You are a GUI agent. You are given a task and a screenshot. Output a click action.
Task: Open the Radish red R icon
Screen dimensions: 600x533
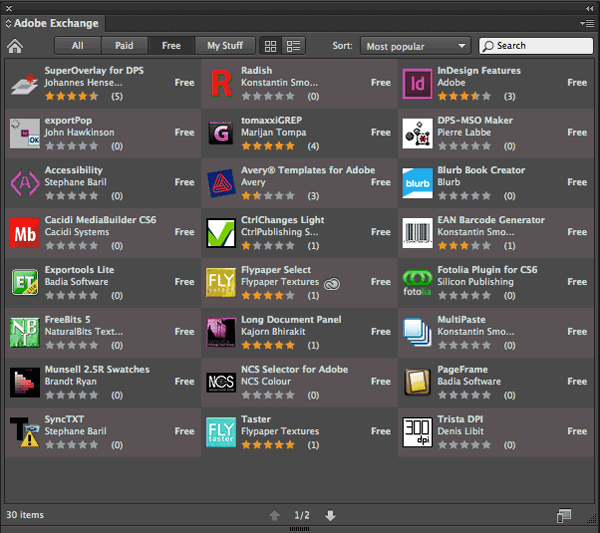(x=221, y=83)
